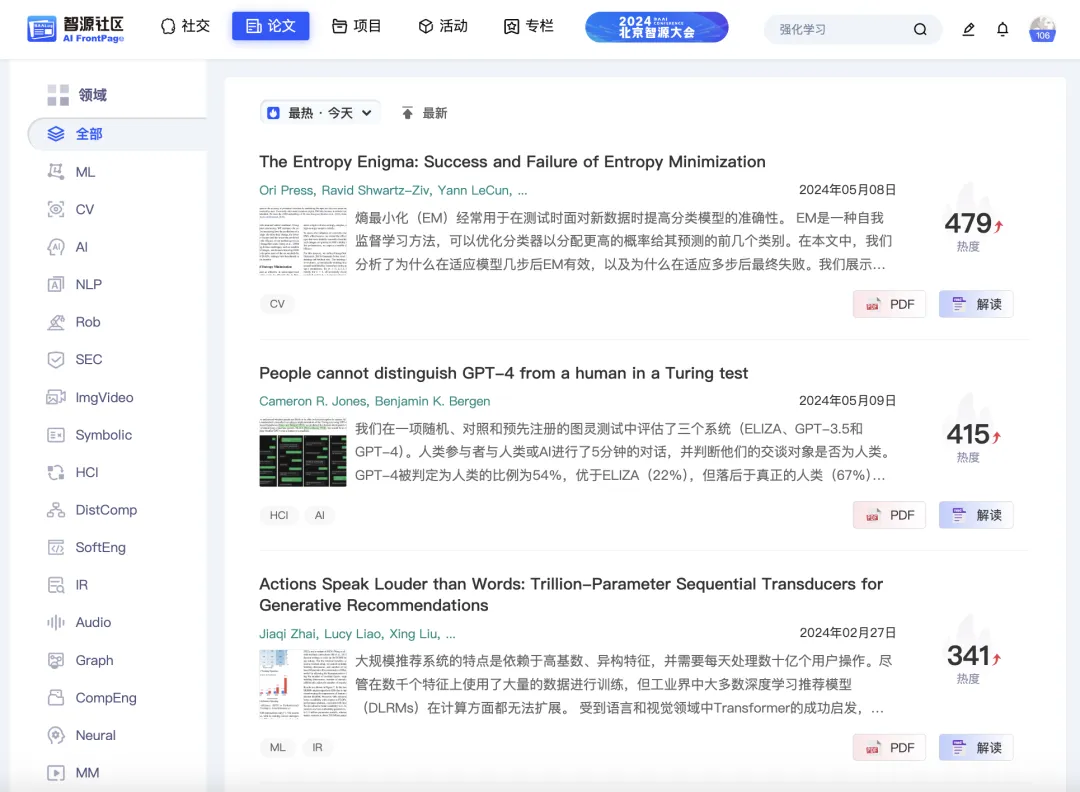Choose the Audio category in sidebar
The height and width of the screenshot is (792, 1080).
92,622
